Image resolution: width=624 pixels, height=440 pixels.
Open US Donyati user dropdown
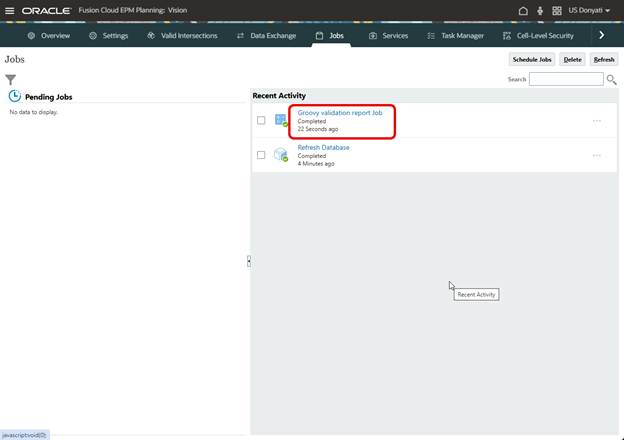click(589, 10)
